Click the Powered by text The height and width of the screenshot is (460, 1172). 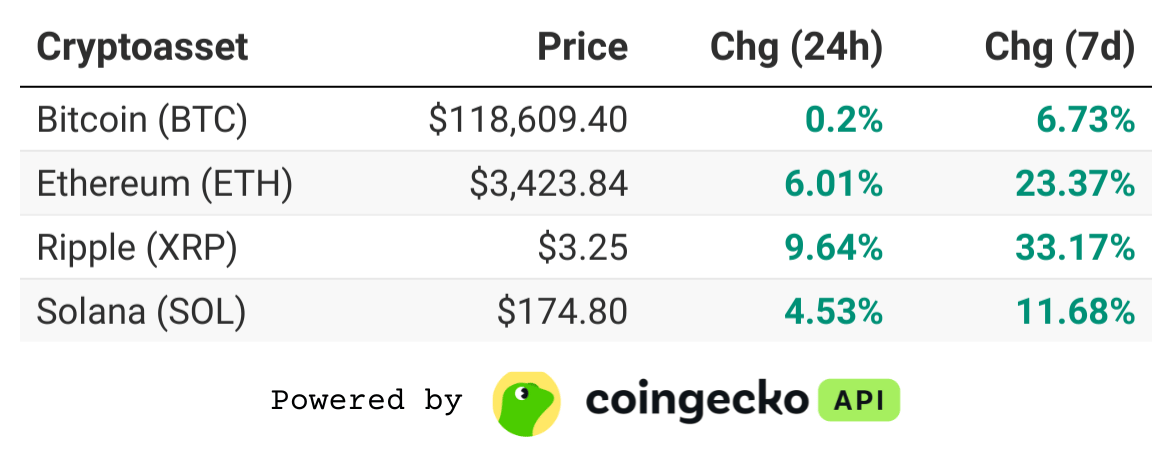[366, 399]
